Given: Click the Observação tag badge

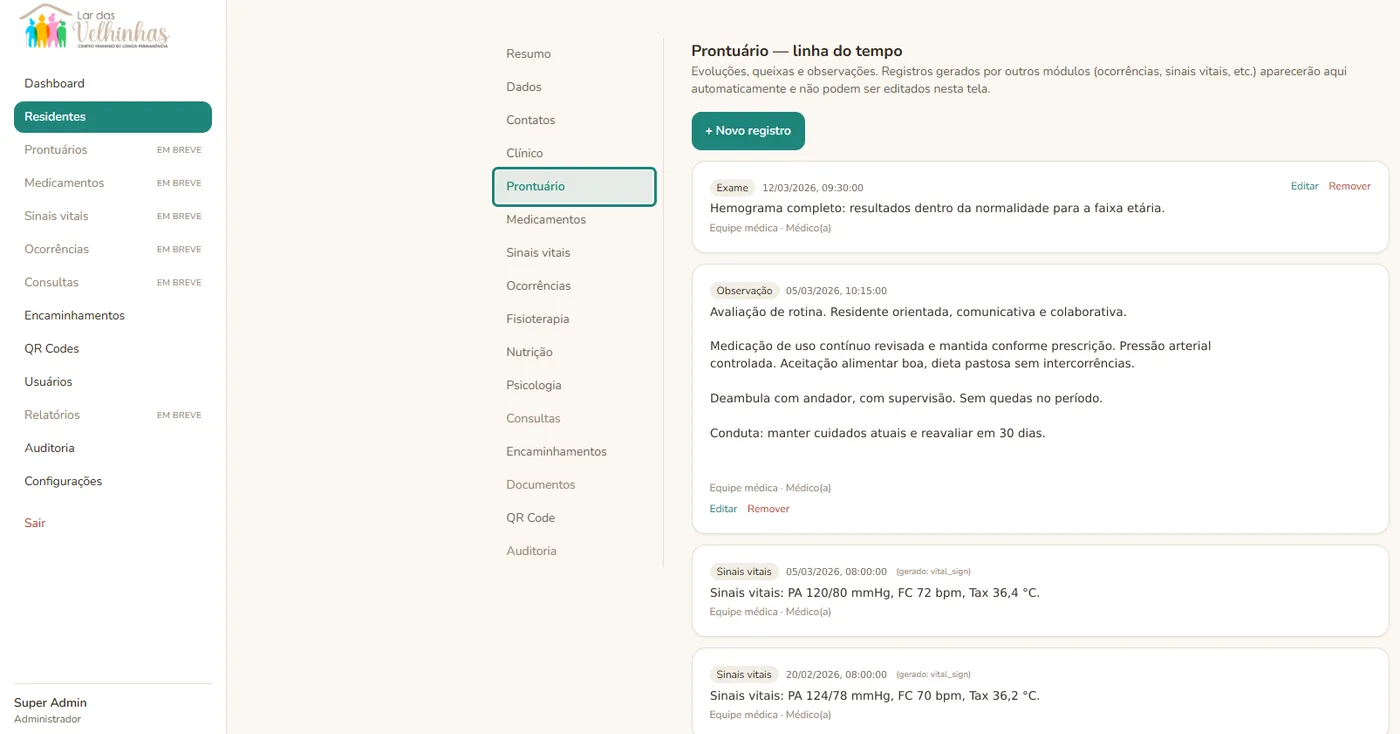Looking at the screenshot, I should (x=744, y=291).
